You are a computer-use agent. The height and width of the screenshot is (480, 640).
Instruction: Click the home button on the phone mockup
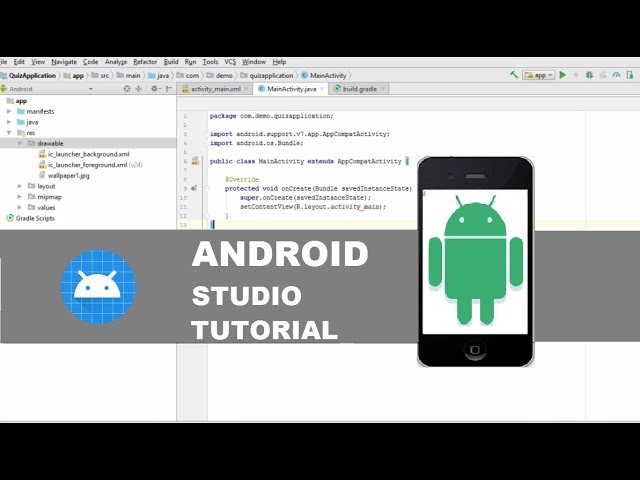click(x=475, y=350)
